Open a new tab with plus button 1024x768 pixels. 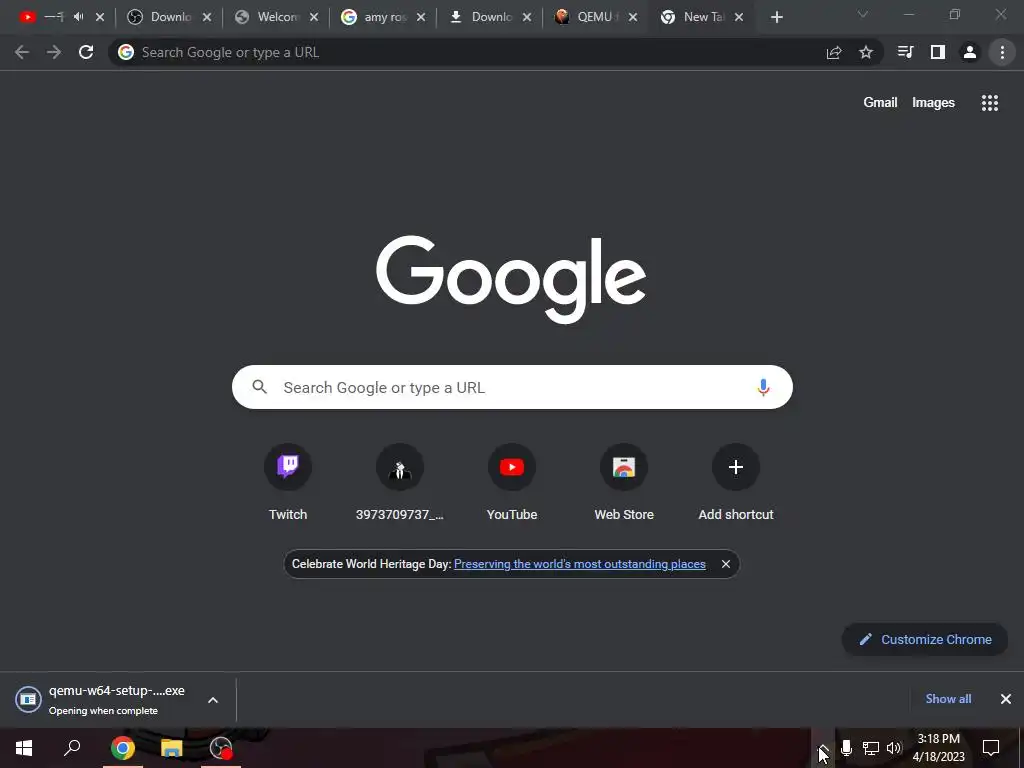coord(776,18)
